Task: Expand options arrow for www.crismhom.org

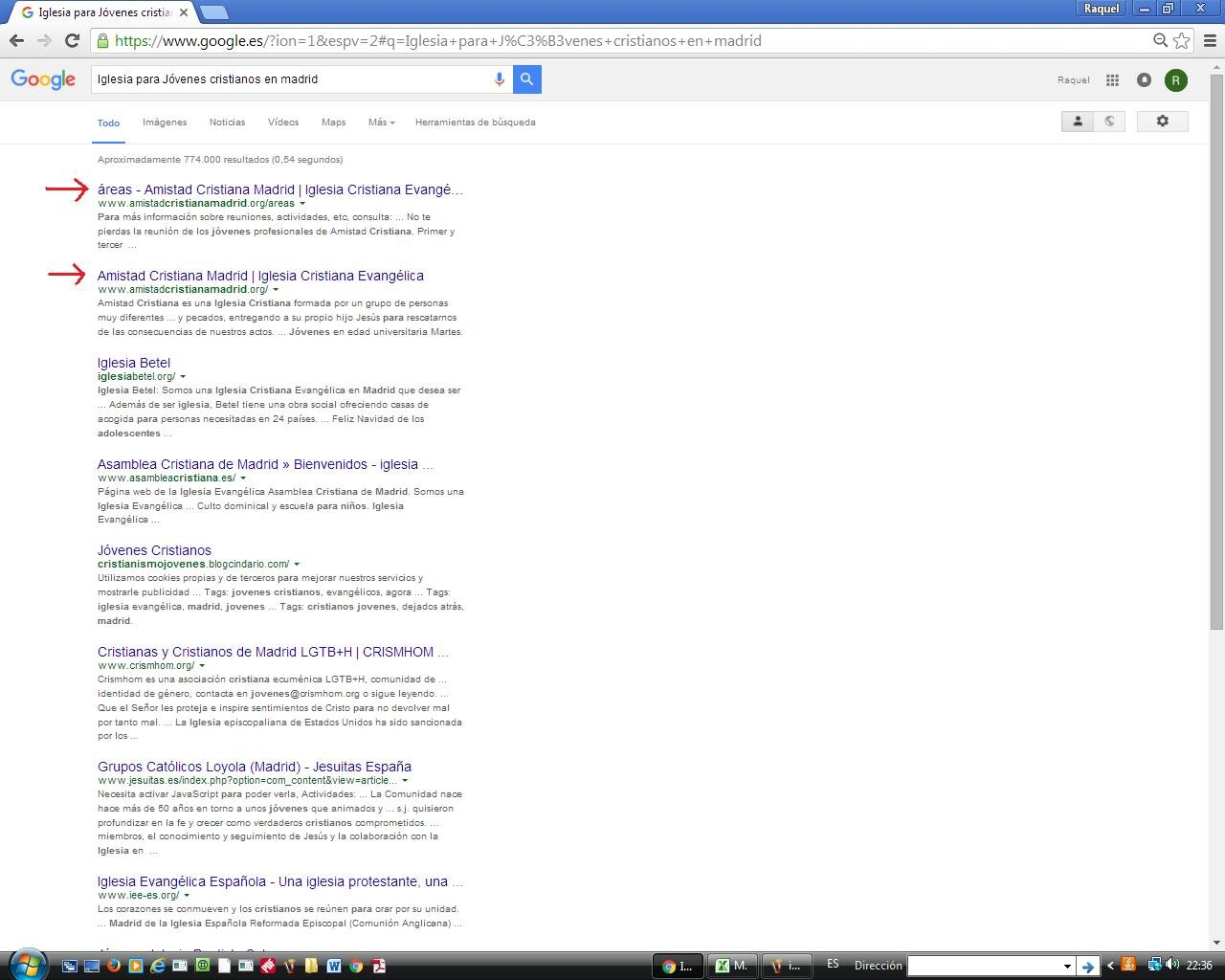Action: tap(202, 665)
